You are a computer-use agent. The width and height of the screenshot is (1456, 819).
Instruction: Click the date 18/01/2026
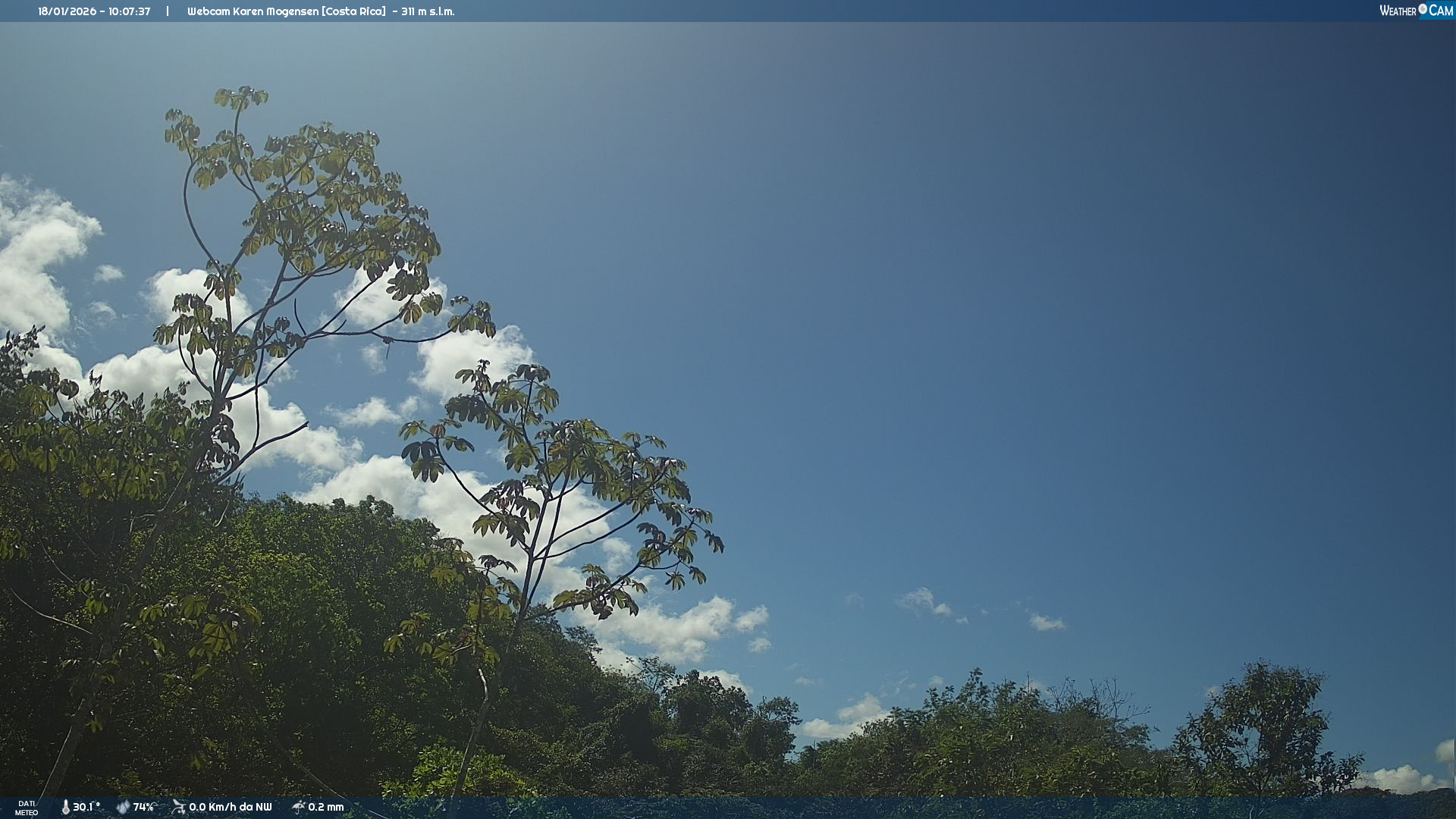coord(66,11)
